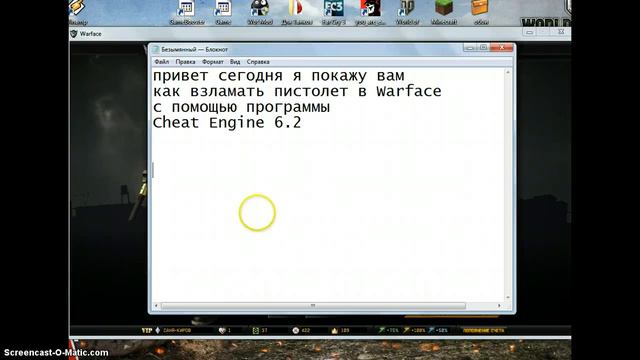Click the player name in Warface bottom bar
Viewport: 640px width, 360px height.
[x=177, y=330]
